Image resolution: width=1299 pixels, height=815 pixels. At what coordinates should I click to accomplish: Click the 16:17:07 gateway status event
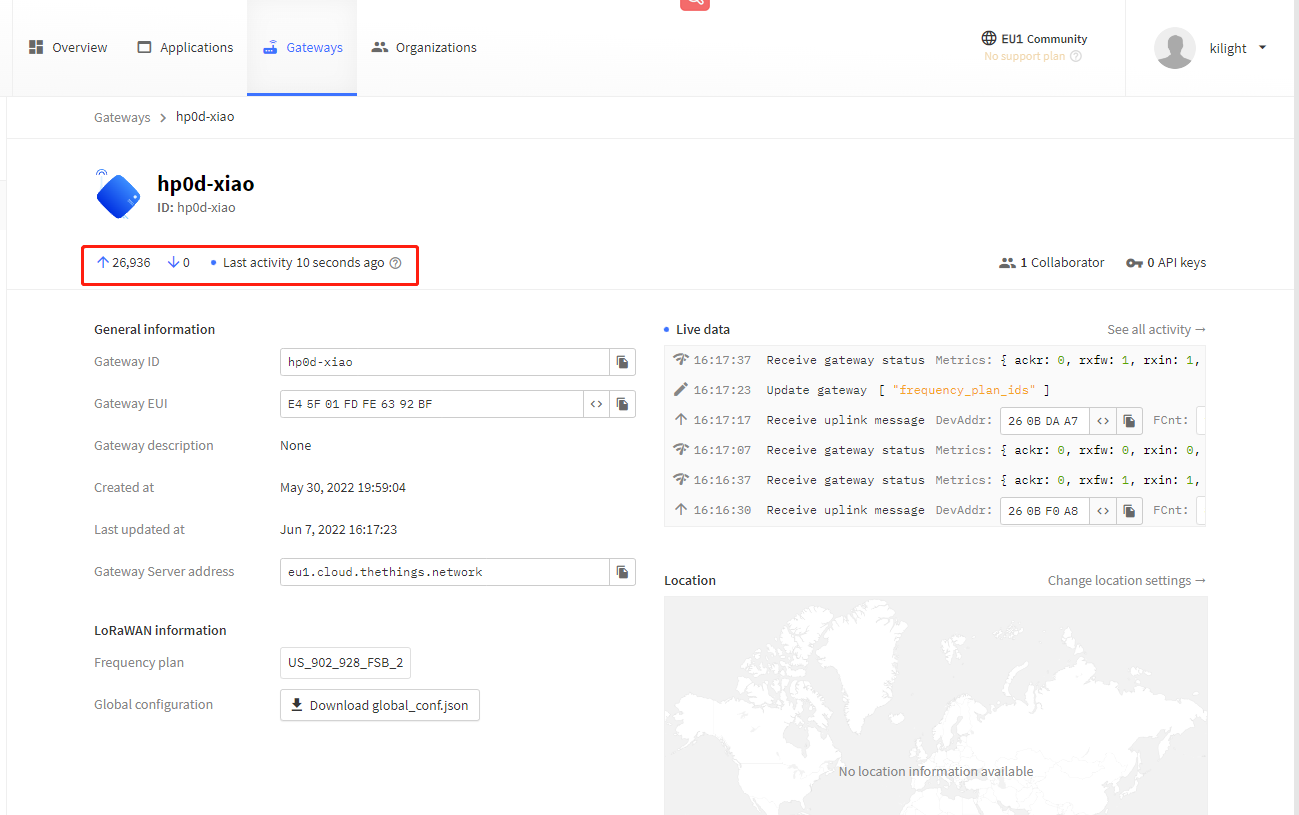(935, 450)
